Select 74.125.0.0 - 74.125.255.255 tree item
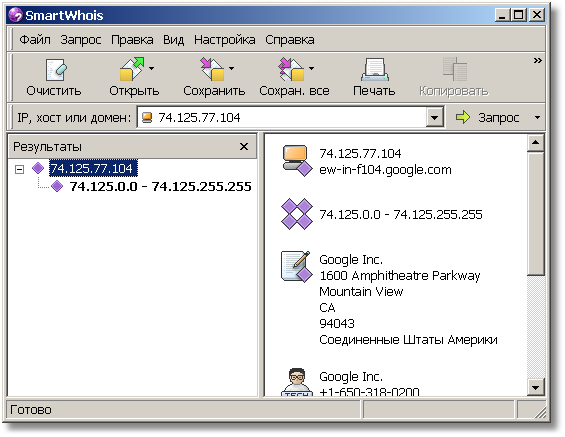The width and height of the screenshot is (565, 437). tap(160, 187)
